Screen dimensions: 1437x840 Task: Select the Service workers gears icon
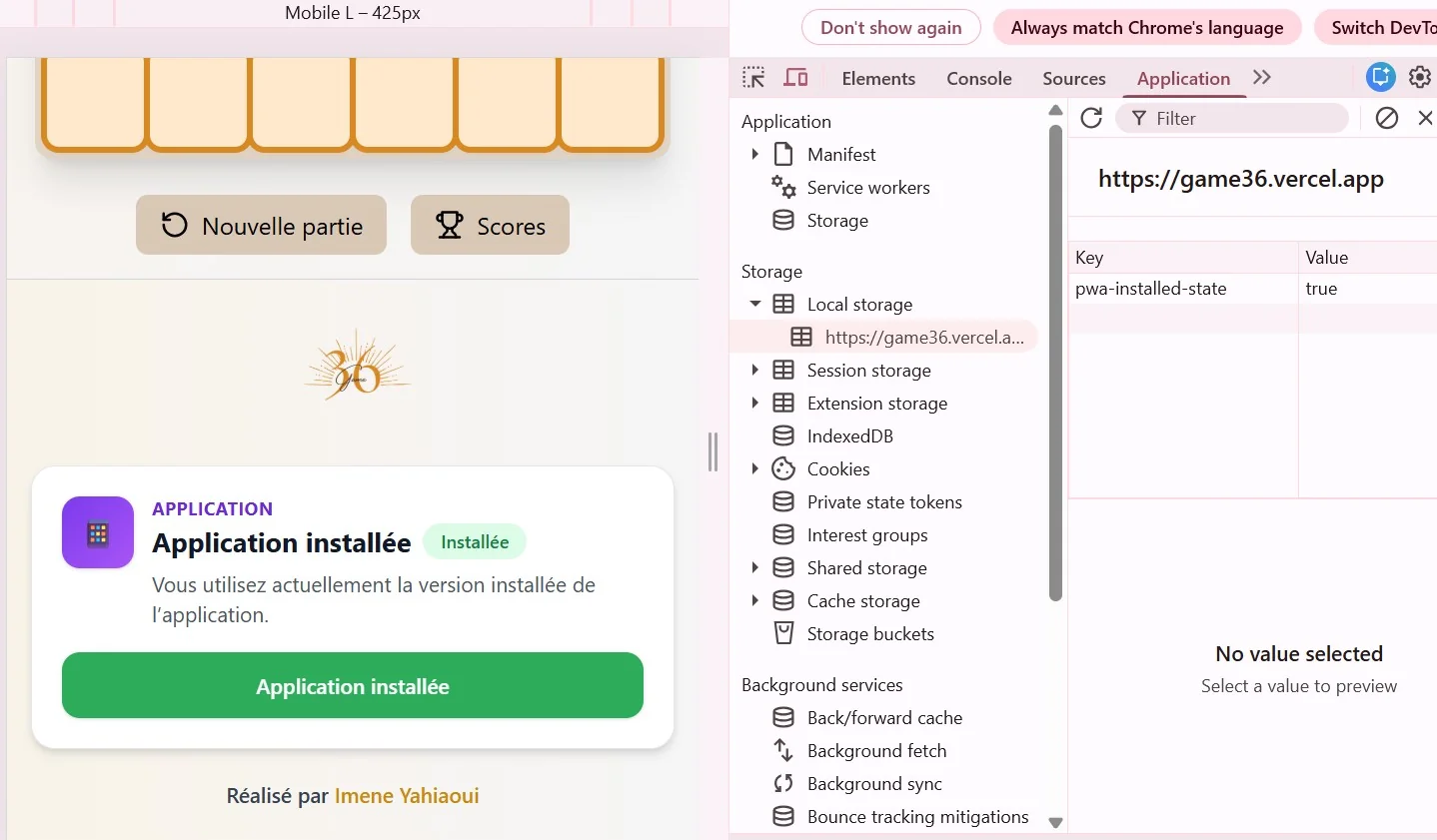coord(783,187)
